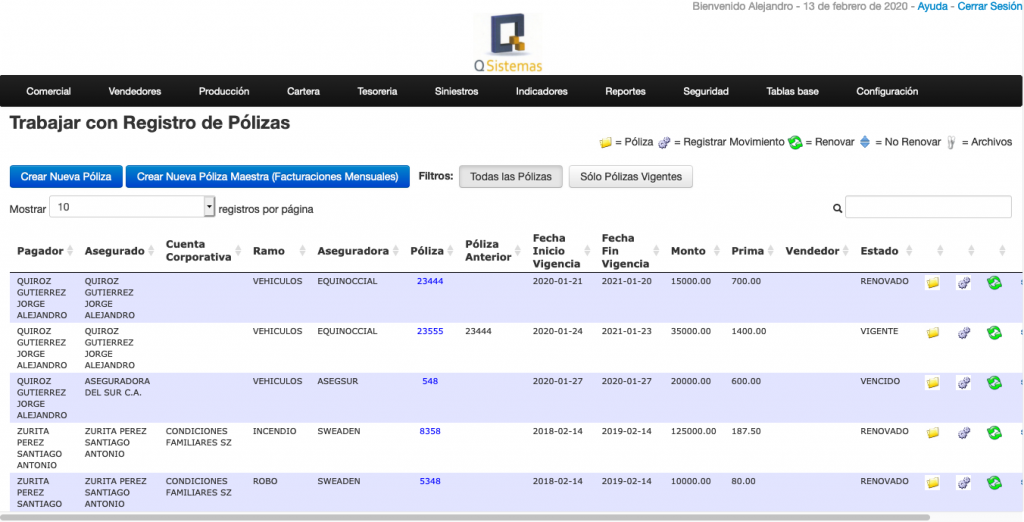Open the Configuración menu

coord(887,91)
